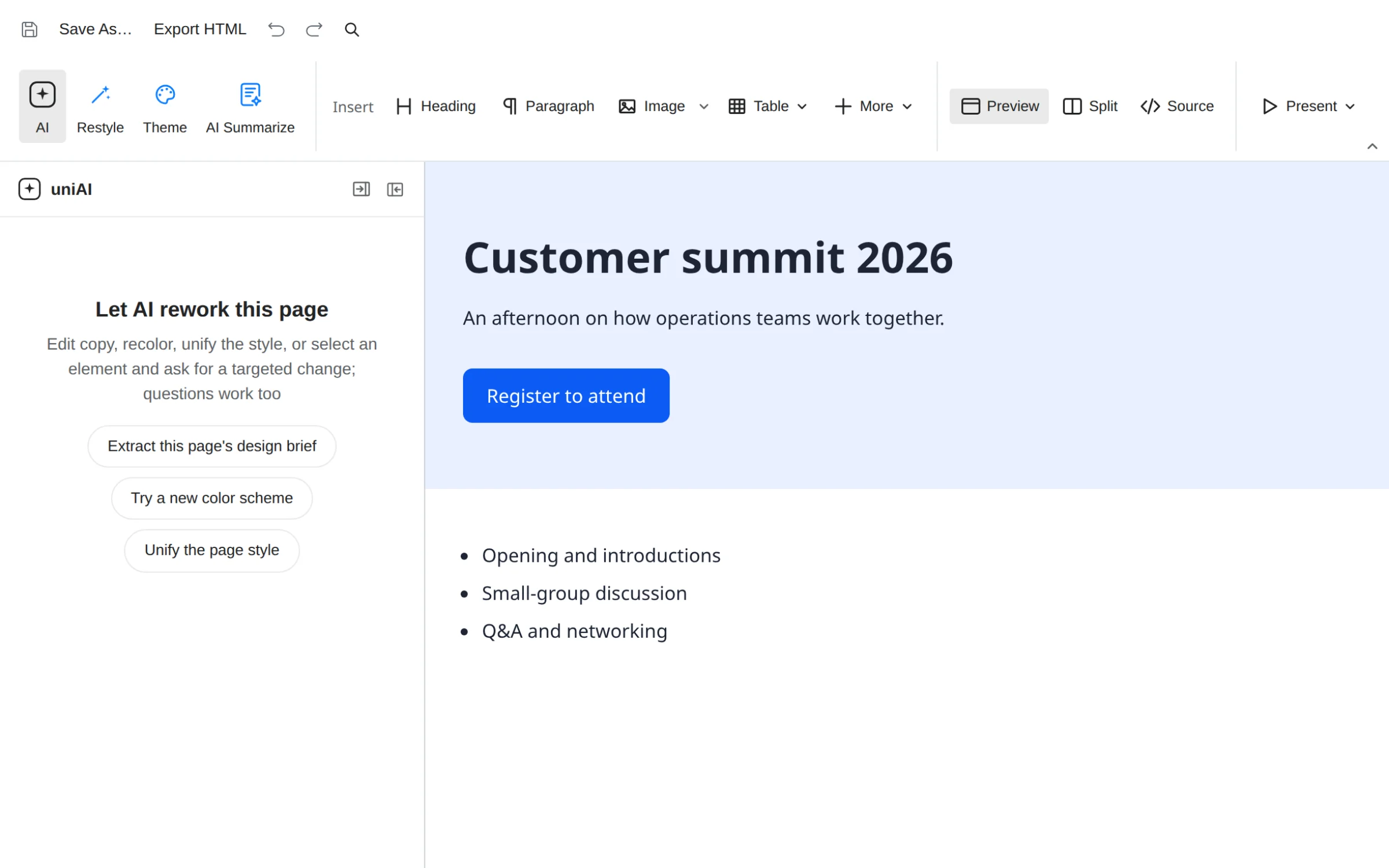The image size is (1389, 868).
Task: Click Save As… in top bar
Action: (95, 29)
